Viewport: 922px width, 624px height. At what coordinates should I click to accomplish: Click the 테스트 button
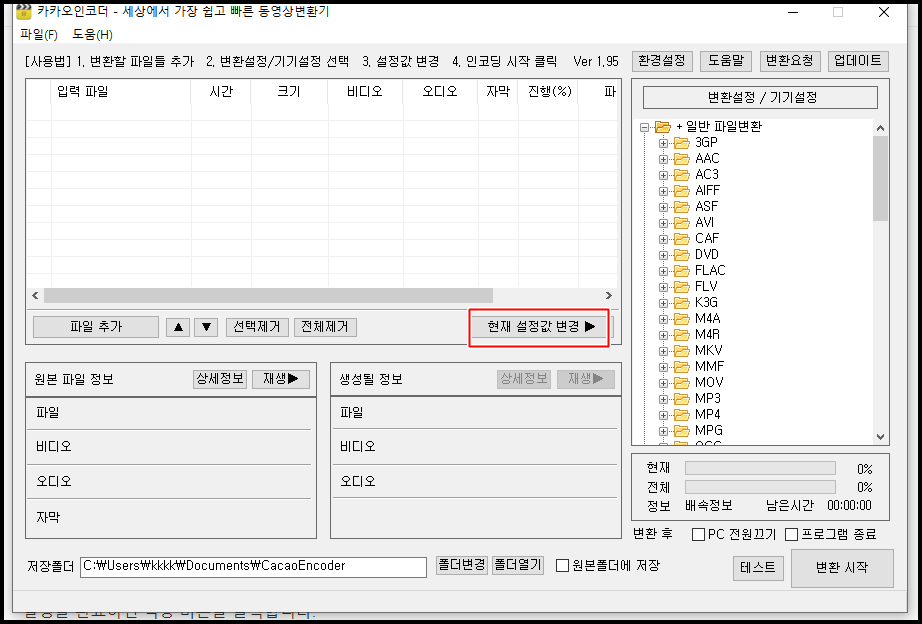(x=758, y=568)
